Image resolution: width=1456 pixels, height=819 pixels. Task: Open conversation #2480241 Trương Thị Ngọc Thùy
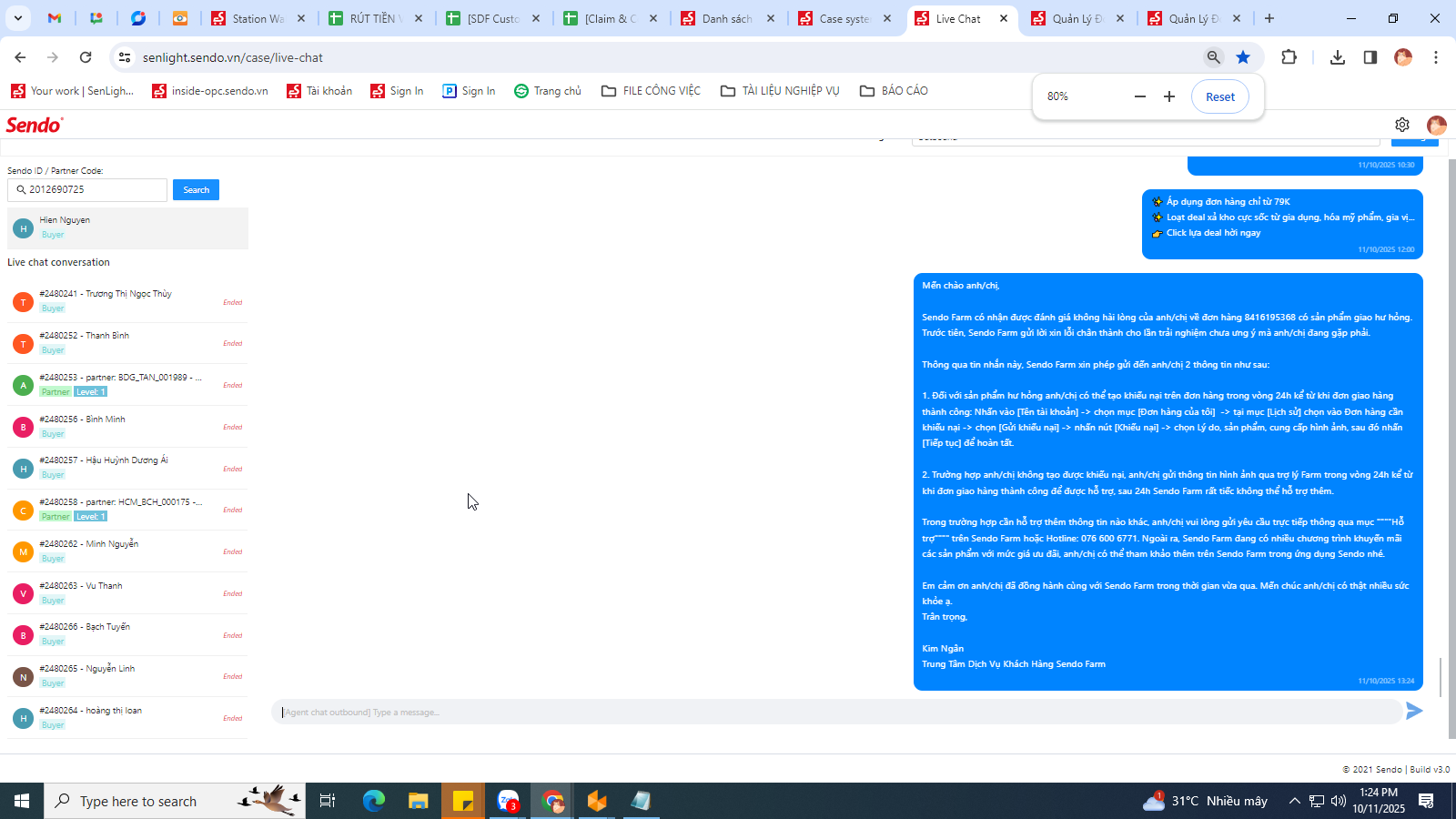(x=127, y=301)
